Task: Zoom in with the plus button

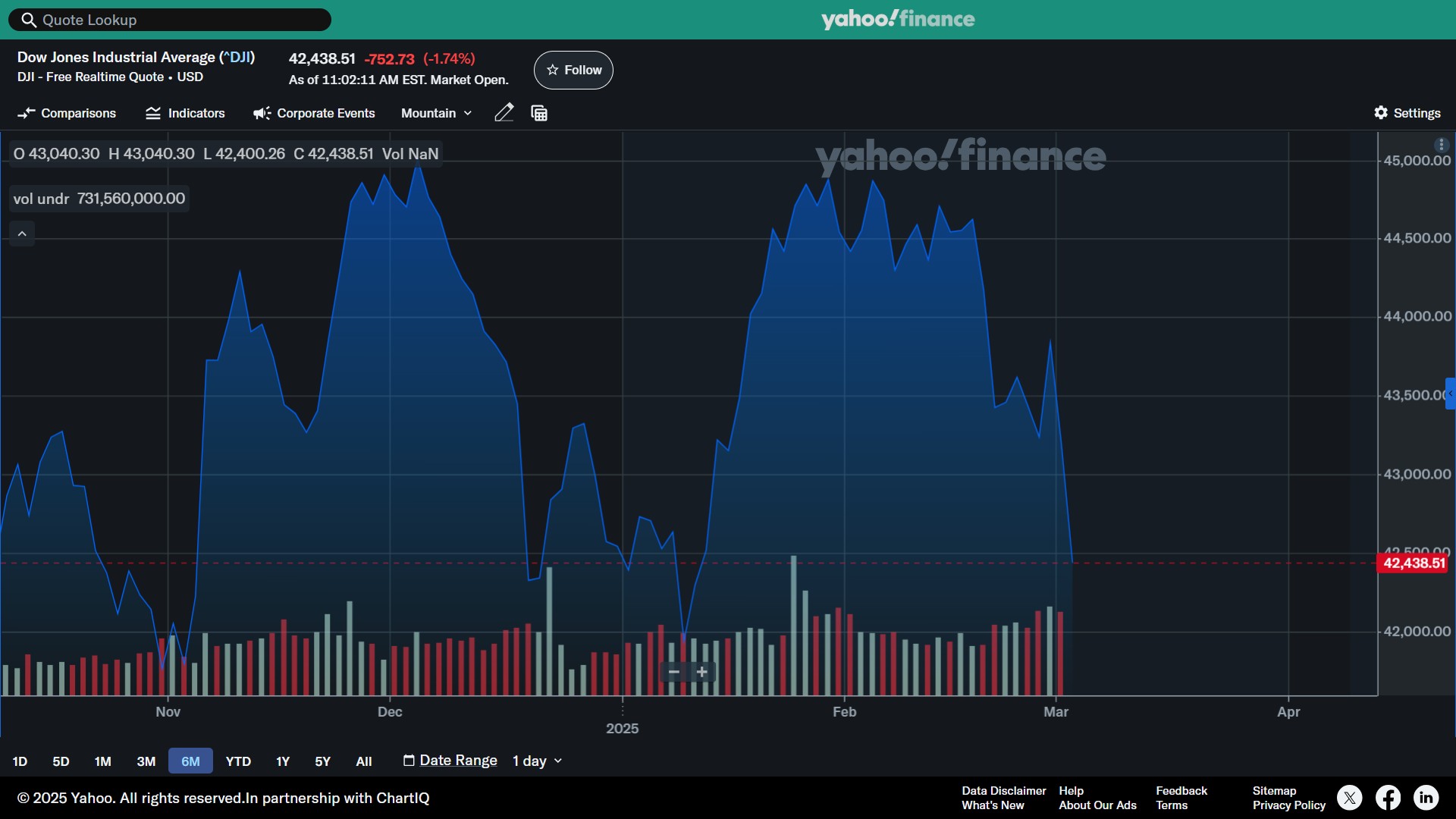Action: [x=702, y=672]
